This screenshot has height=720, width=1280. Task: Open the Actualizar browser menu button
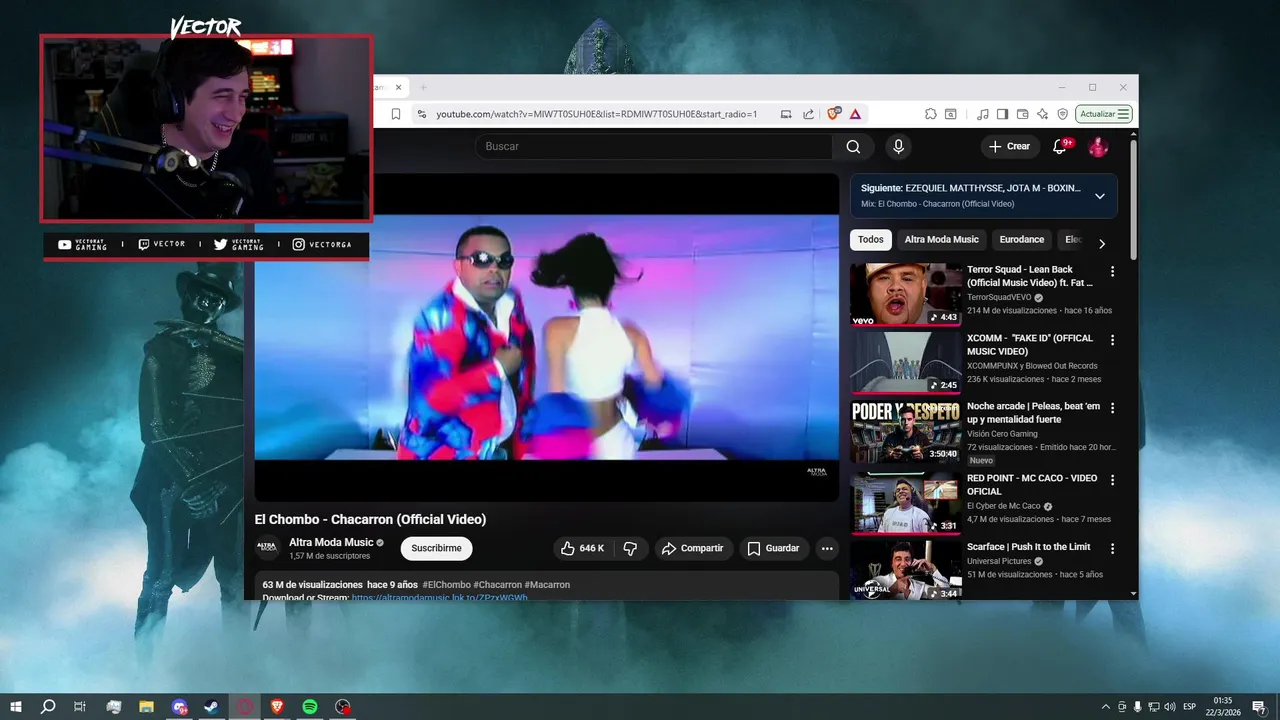[x=1104, y=114]
